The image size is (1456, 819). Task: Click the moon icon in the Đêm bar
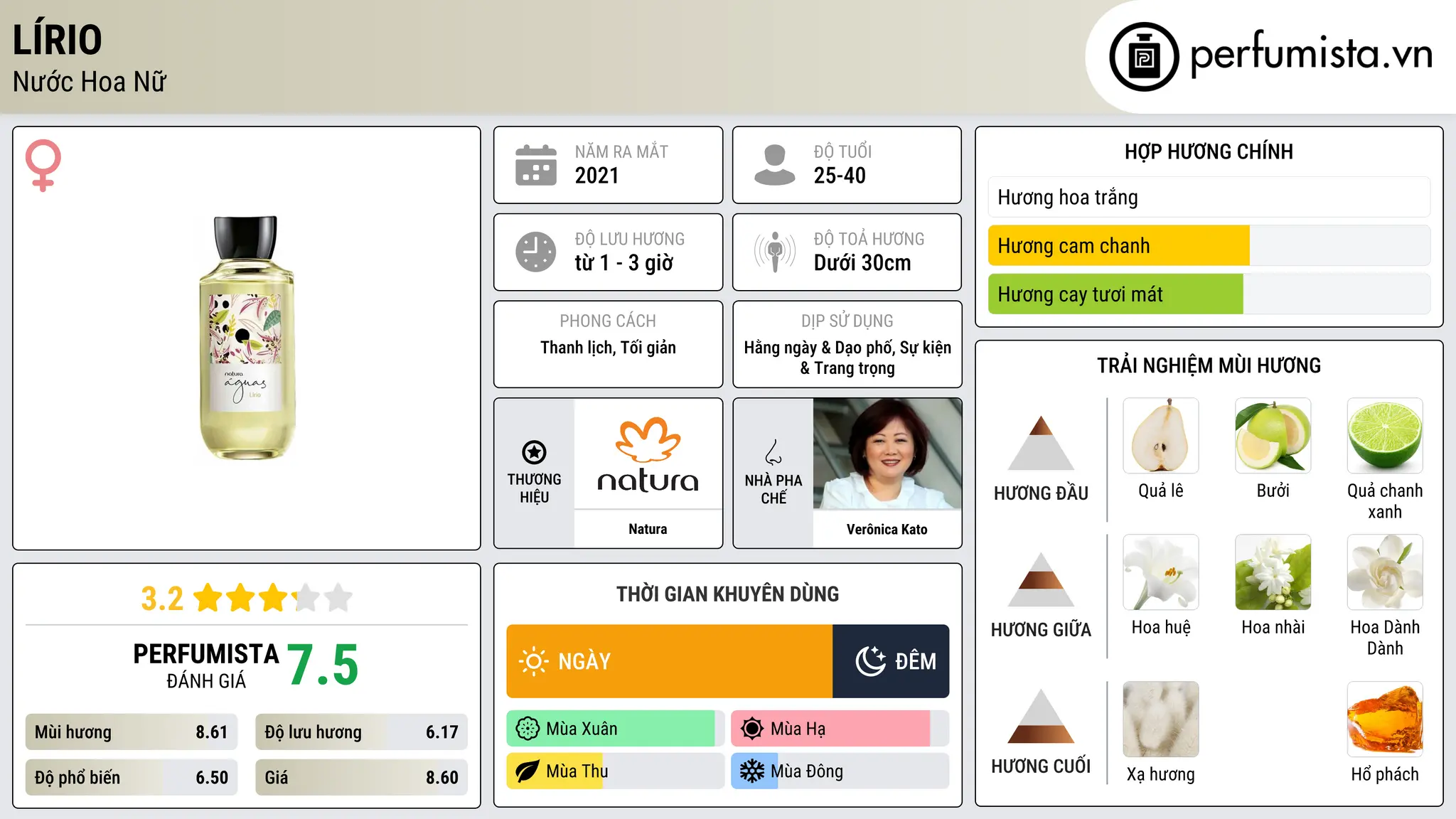[x=870, y=661]
